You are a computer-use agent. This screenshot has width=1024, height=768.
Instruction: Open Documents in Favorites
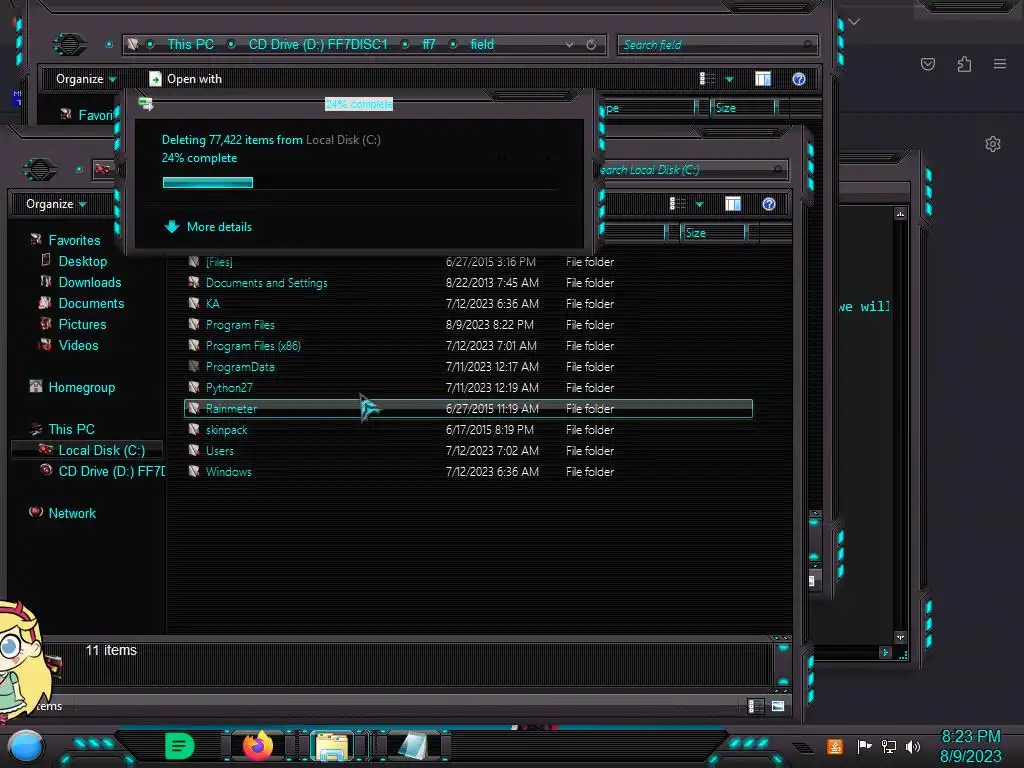[x=91, y=303]
